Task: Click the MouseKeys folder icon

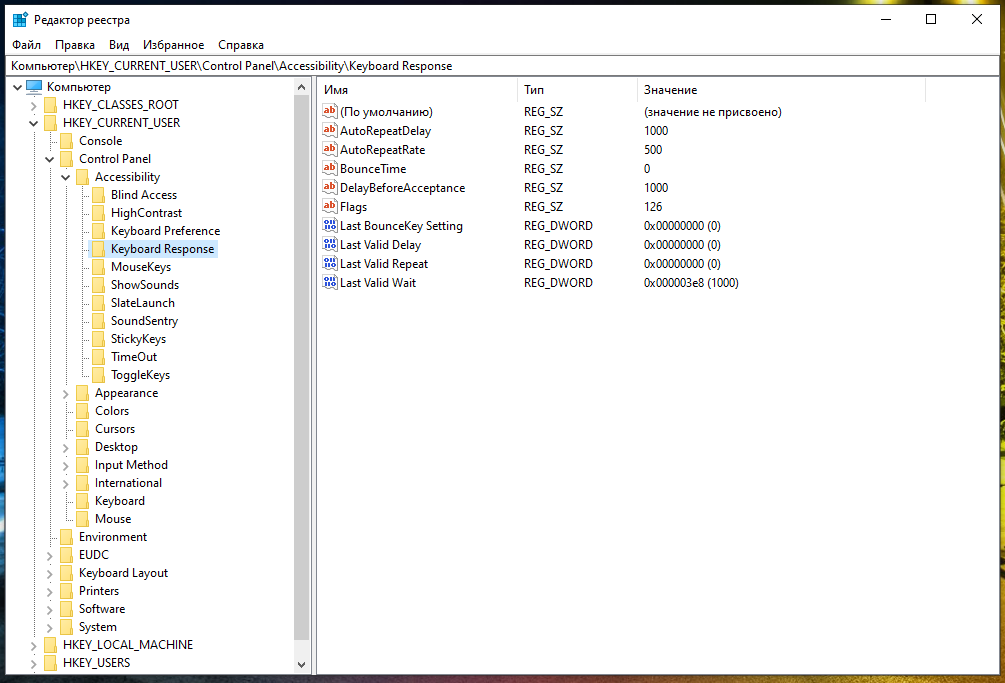Action: pyautogui.click(x=99, y=267)
